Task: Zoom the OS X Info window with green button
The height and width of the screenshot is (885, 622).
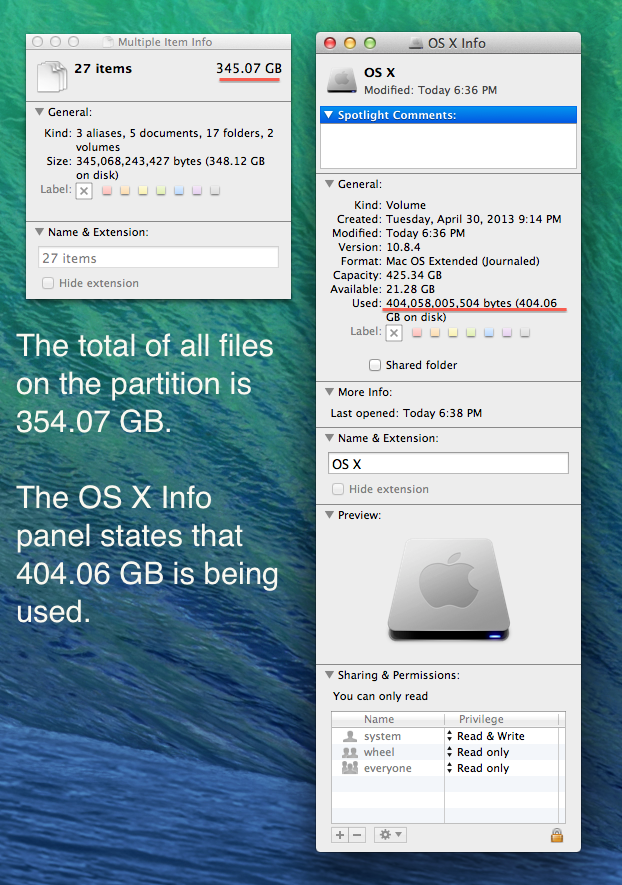Action: pyautogui.click(x=370, y=43)
